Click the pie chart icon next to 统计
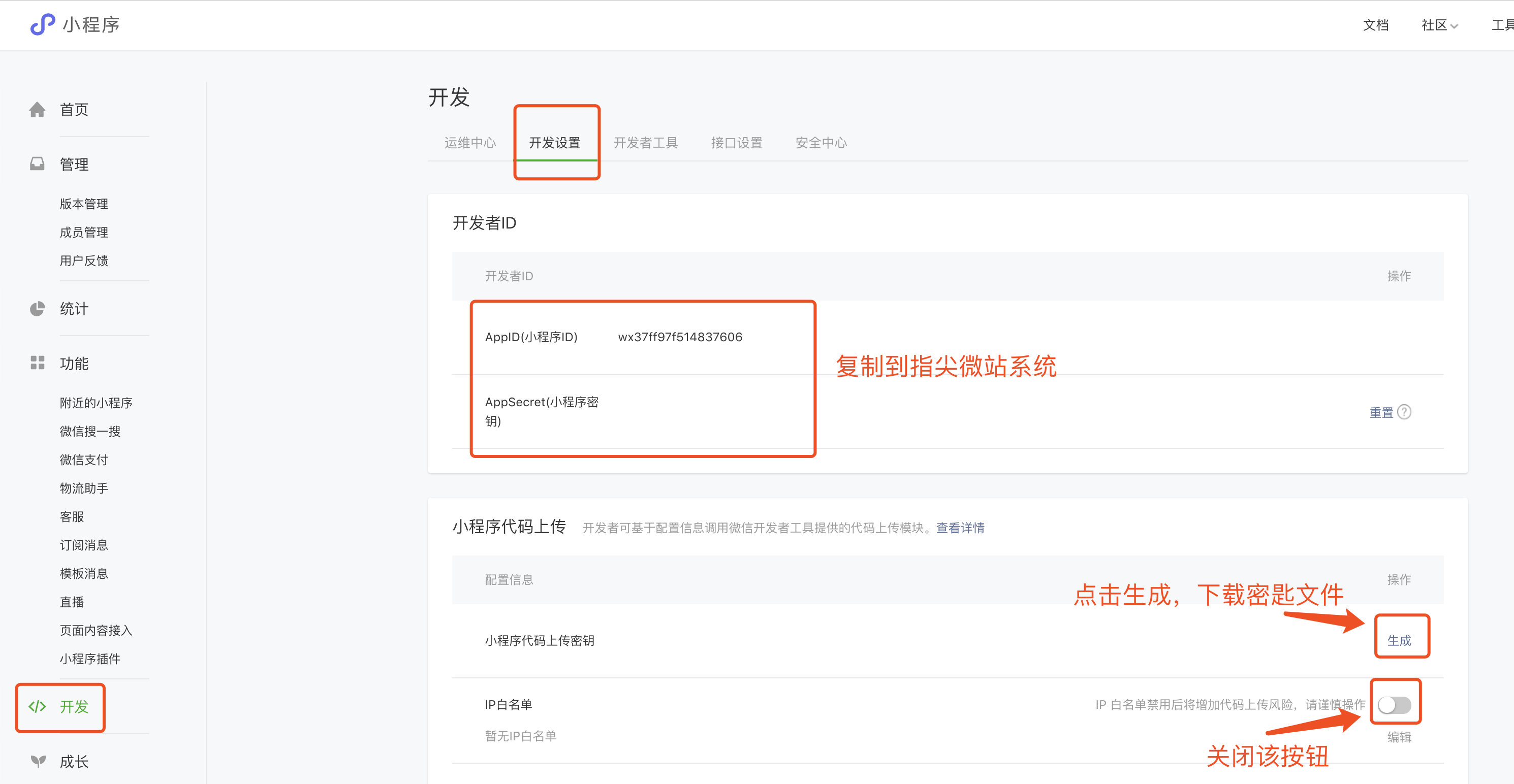 pos(37,309)
